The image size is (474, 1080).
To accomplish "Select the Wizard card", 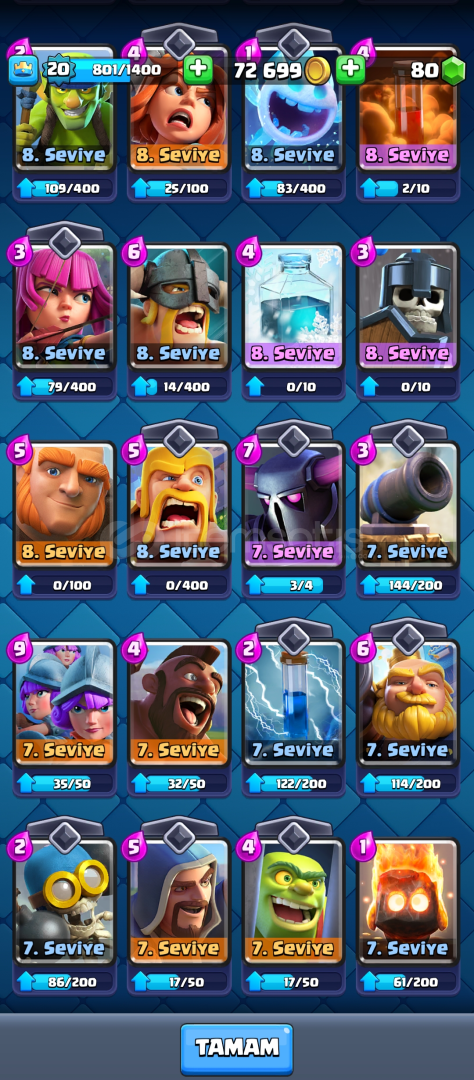I will (x=179, y=902).
